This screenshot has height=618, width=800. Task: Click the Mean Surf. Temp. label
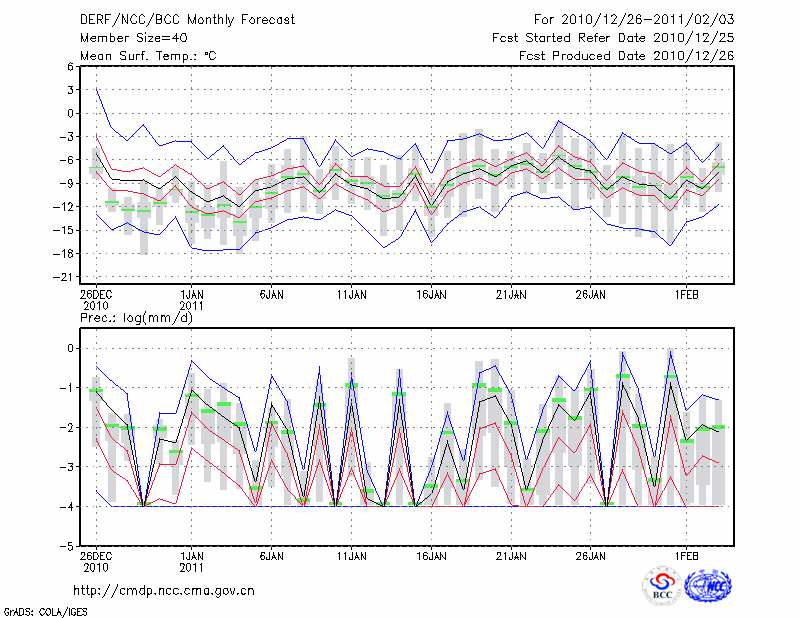tap(148, 56)
